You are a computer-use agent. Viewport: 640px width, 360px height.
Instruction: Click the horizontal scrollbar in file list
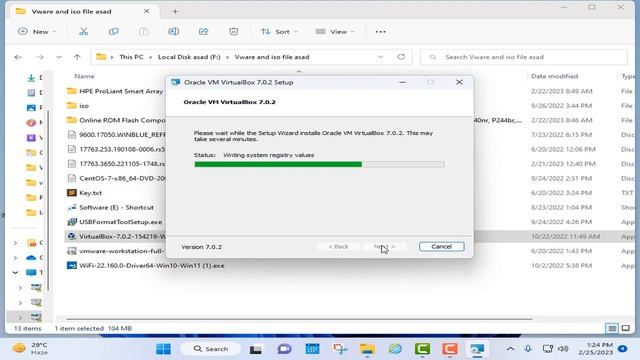[x=299, y=319]
